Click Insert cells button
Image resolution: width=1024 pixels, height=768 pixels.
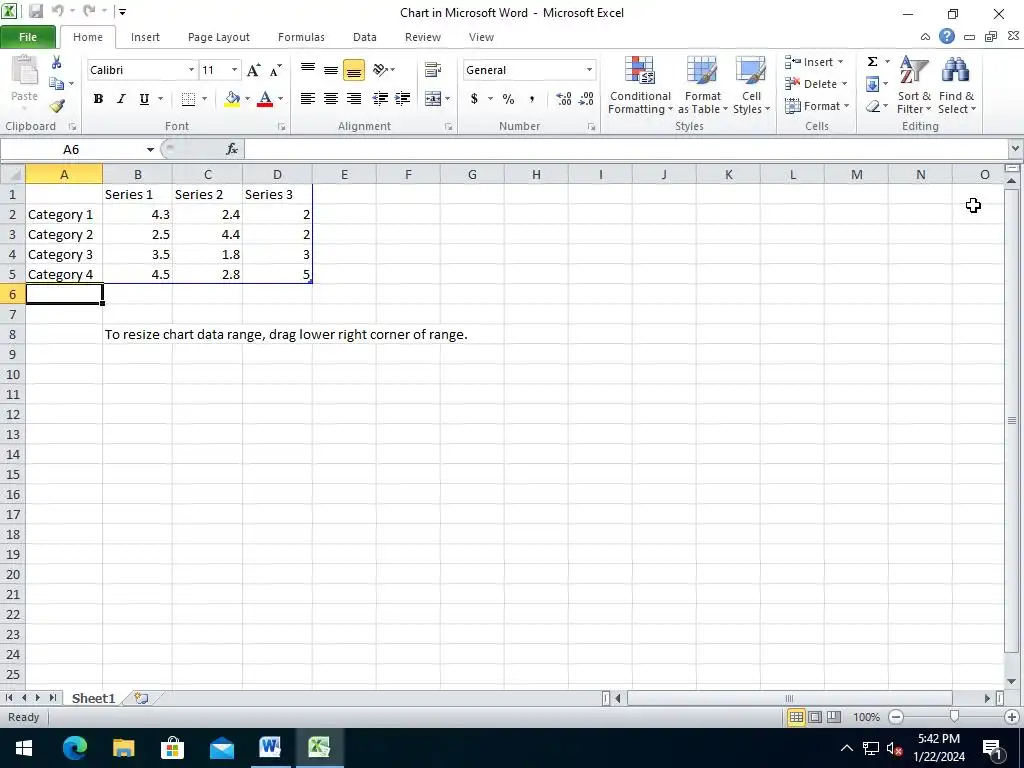pos(814,62)
